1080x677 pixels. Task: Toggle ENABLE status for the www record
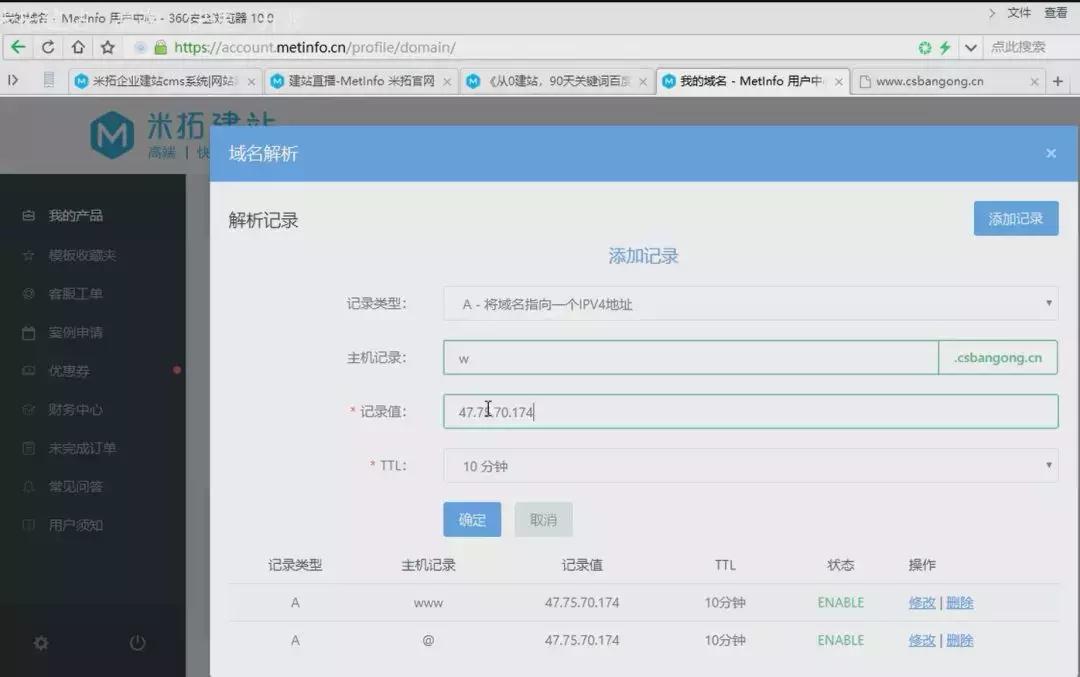(x=840, y=602)
